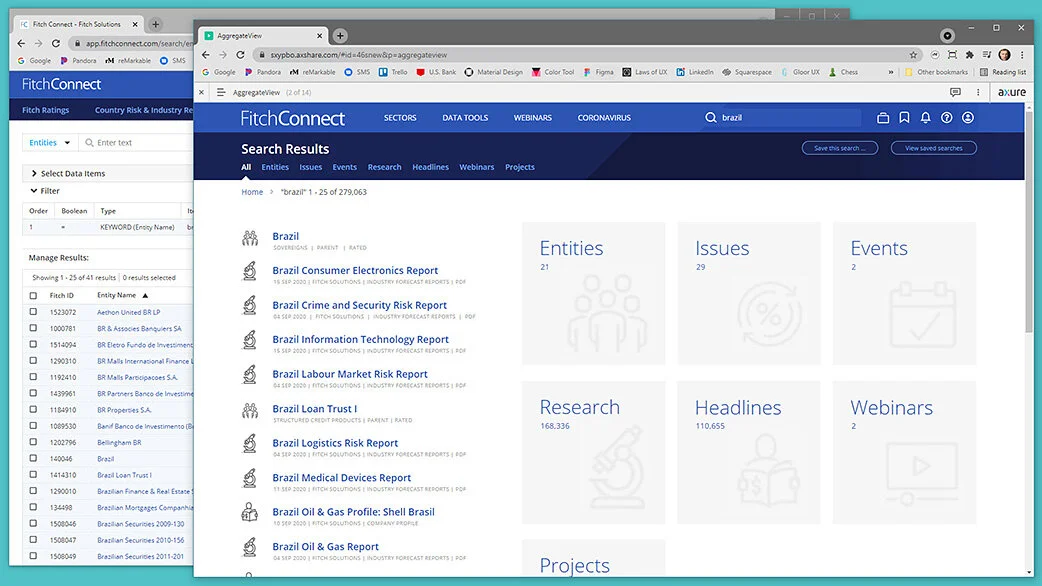Open the Axure comments icon
1042x586 pixels.
tap(955, 92)
